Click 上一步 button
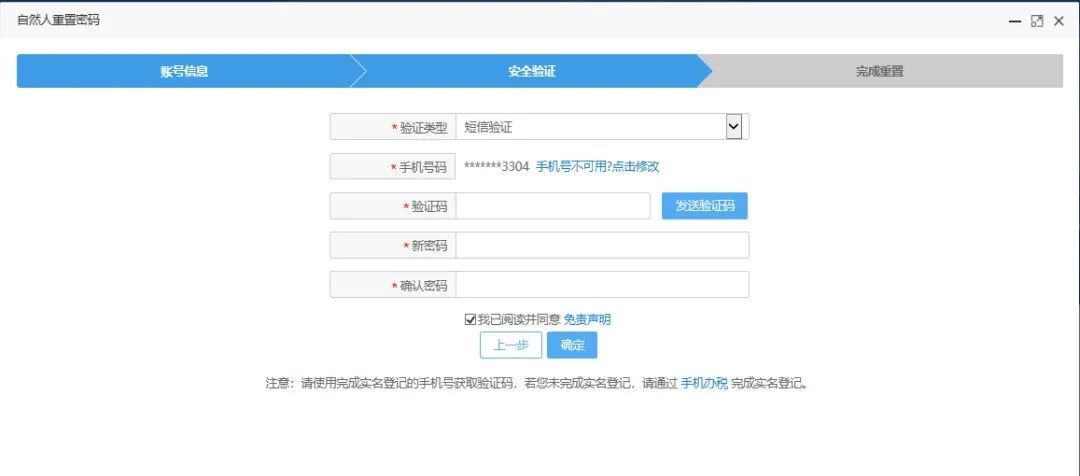The image size is (1080, 476). point(510,345)
